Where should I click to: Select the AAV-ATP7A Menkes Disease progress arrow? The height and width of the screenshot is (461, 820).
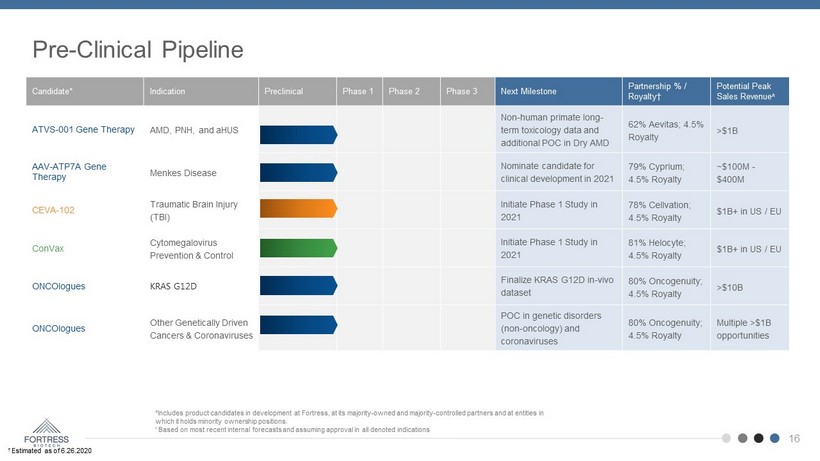(x=296, y=172)
